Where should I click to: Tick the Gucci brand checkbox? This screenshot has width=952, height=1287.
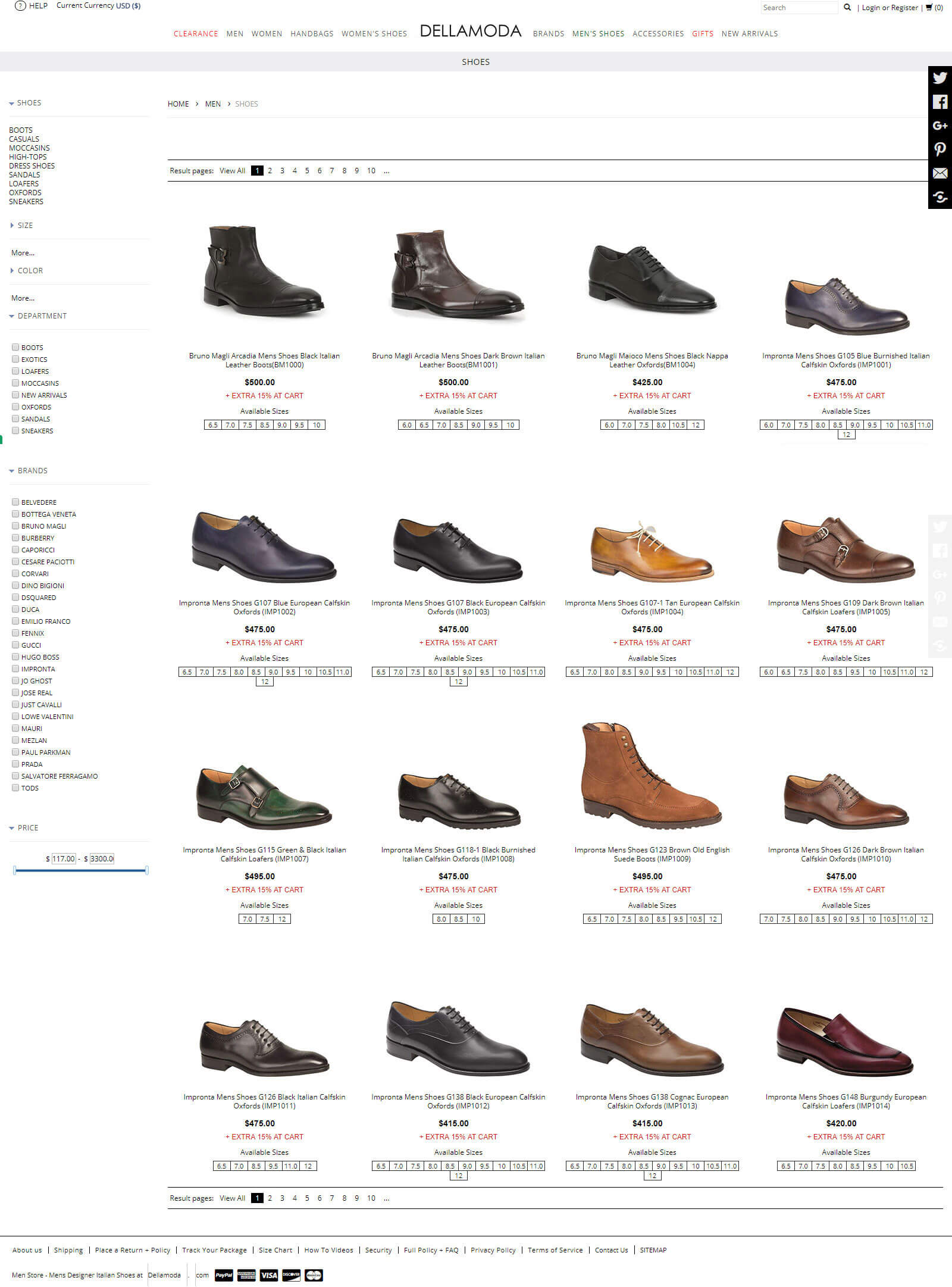tap(15, 645)
